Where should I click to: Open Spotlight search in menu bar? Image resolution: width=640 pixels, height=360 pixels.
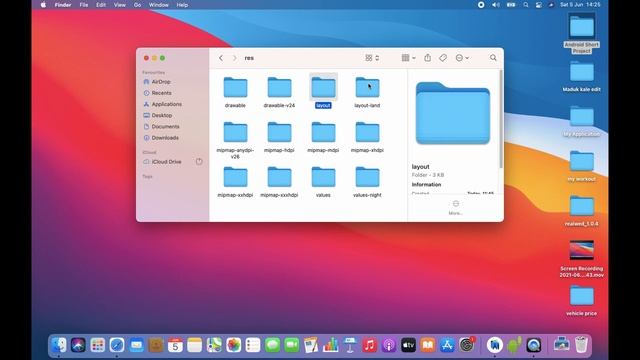[526, 5]
